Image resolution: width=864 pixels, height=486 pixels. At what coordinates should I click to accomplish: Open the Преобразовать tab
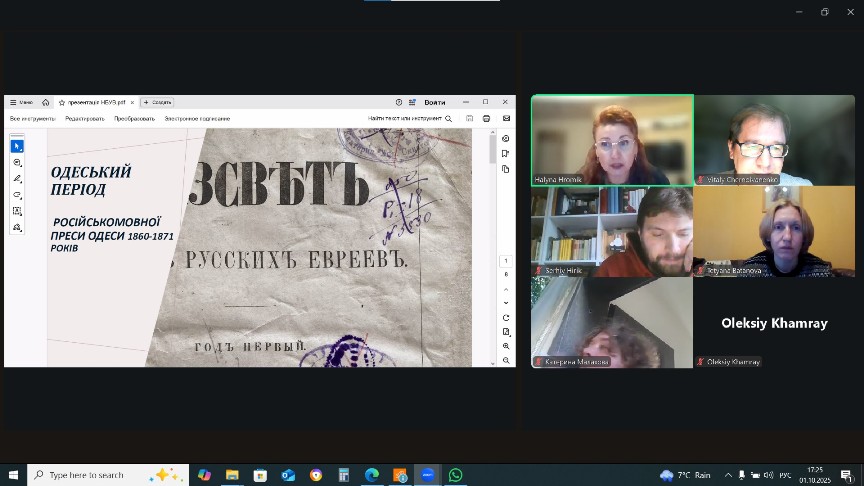coord(134,118)
